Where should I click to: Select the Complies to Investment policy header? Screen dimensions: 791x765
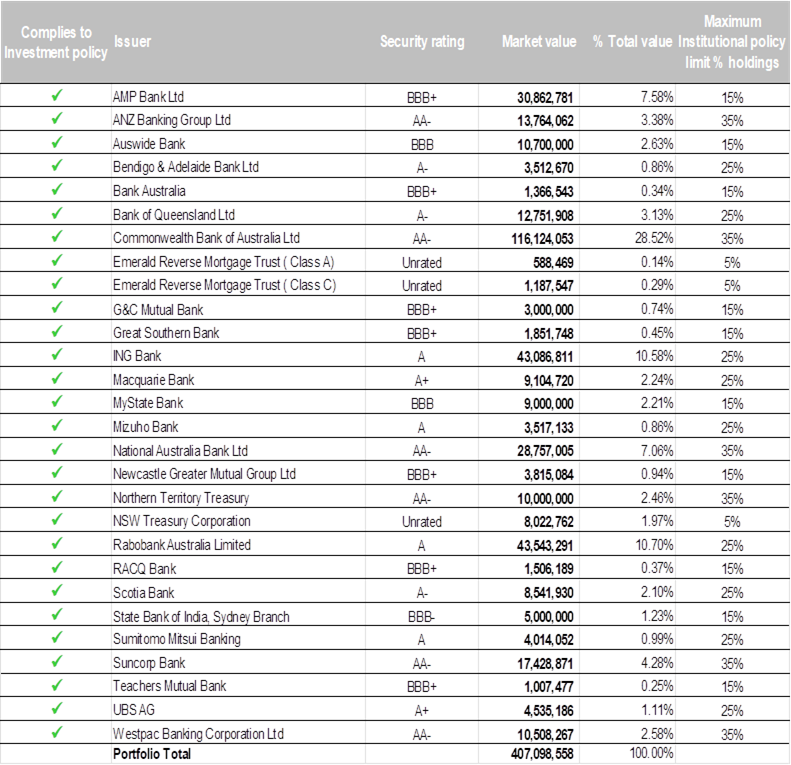pos(57,43)
